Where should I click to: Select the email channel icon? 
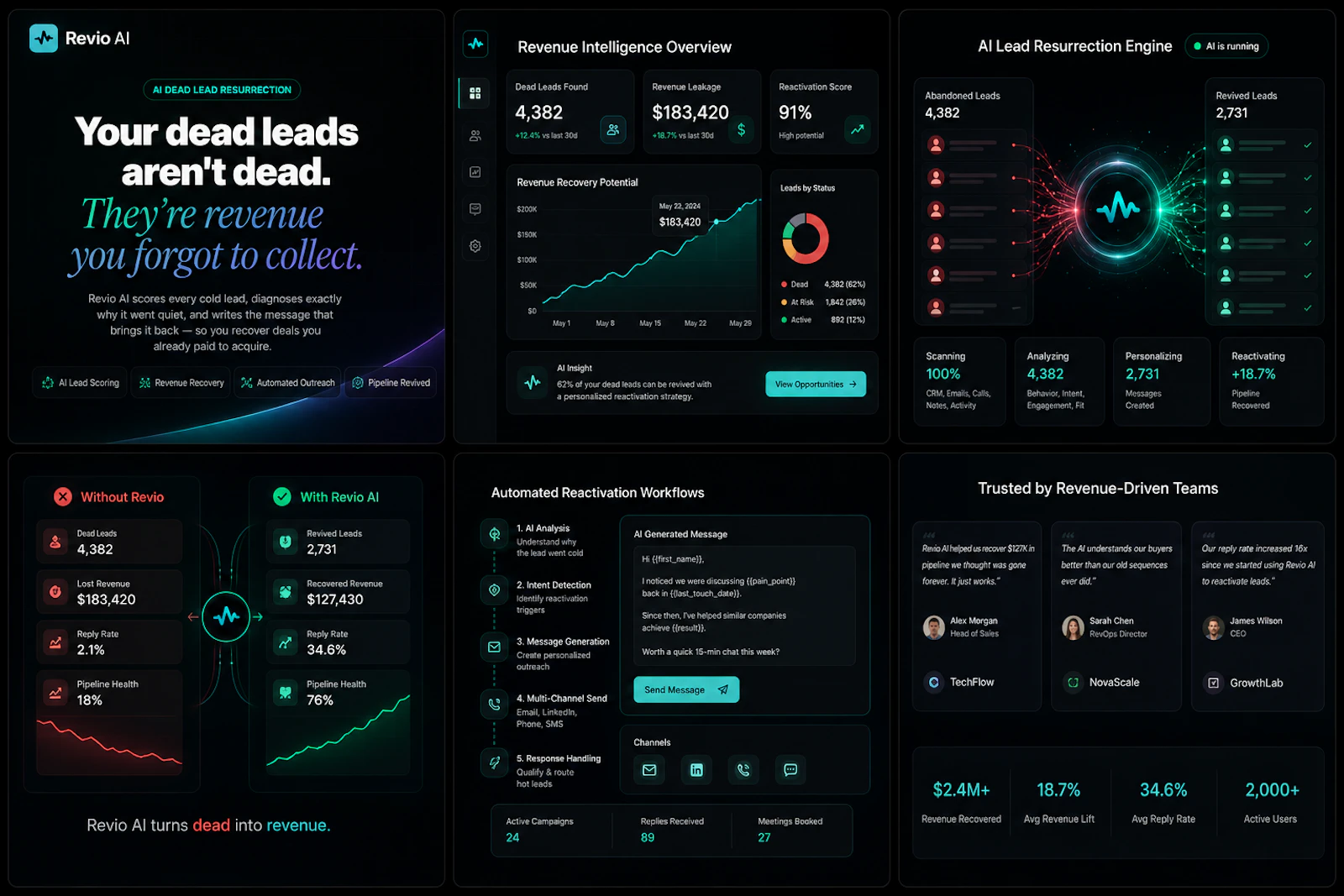tap(649, 769)
